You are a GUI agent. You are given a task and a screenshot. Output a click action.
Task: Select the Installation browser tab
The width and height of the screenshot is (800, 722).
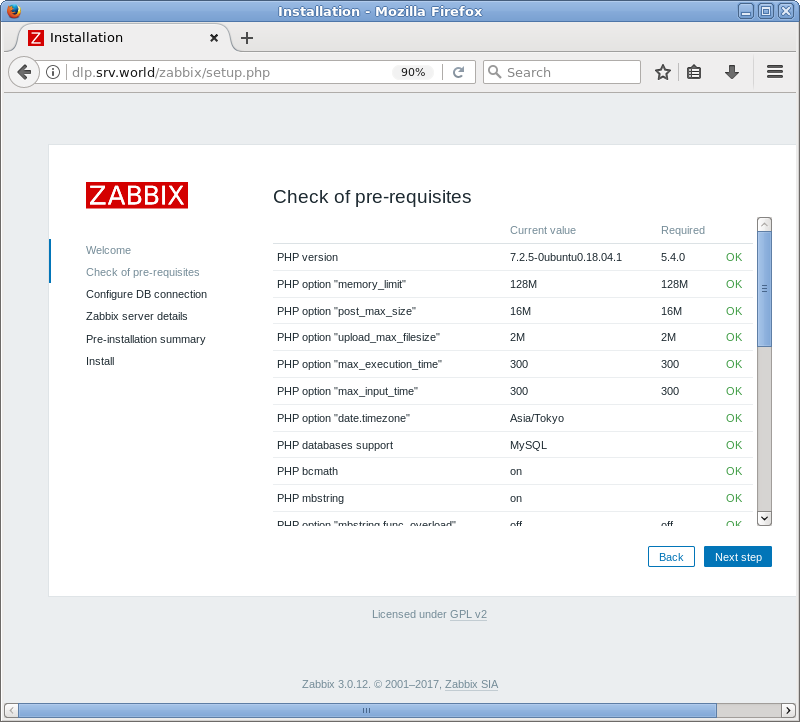pyautogui.click(x=122, y=38)
